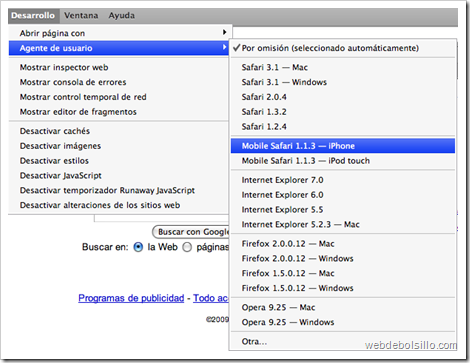This screenshot has height=363, width=470.
Task: Select Por omisión user agent option
Action: [343, 48]
